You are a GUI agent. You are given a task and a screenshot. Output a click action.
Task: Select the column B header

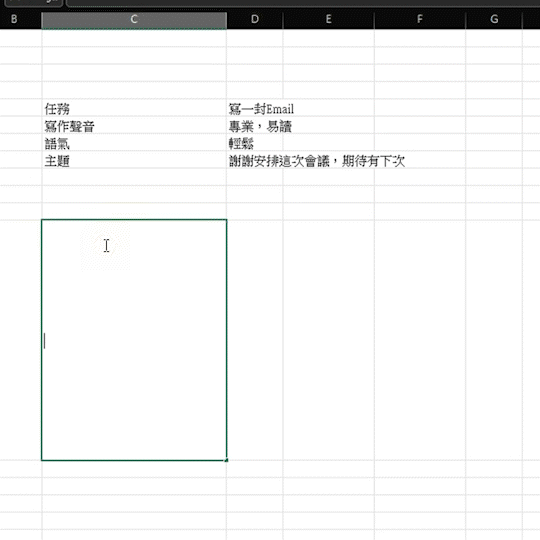[x=14, y=20]
